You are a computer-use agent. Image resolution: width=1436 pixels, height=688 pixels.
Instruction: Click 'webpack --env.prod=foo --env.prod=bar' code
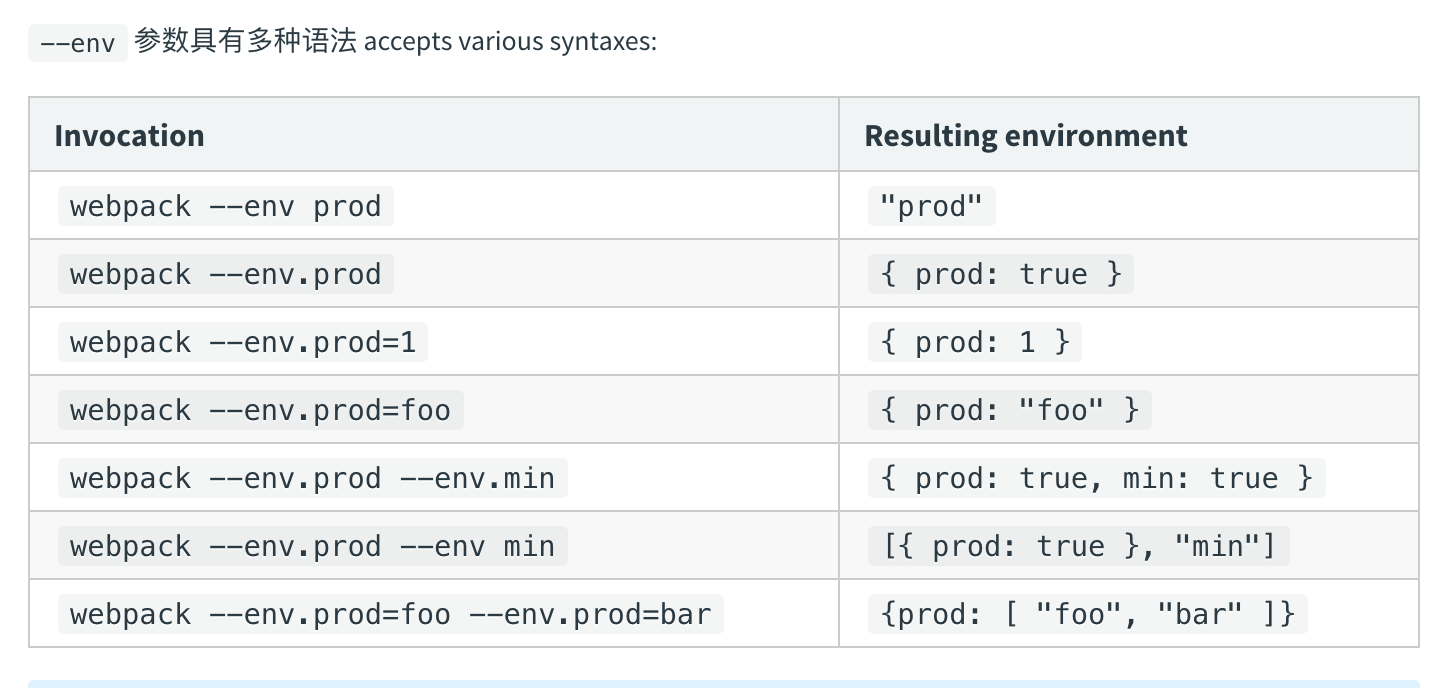pyautogui.click(x=390, y=613)
